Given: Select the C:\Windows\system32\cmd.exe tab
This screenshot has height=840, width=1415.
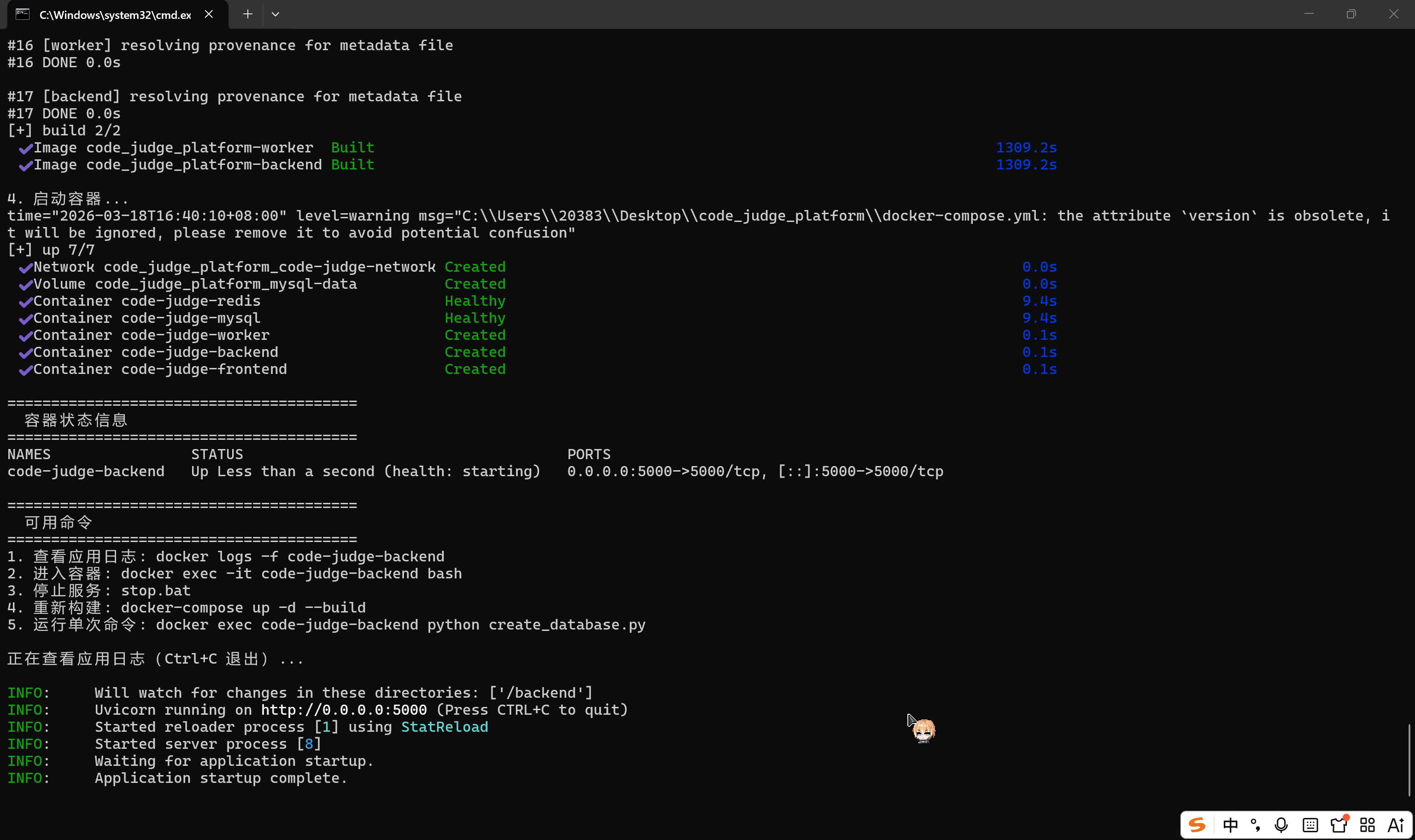Looking at the screenshot, I should pyautogui.click(x=115, y=15).
